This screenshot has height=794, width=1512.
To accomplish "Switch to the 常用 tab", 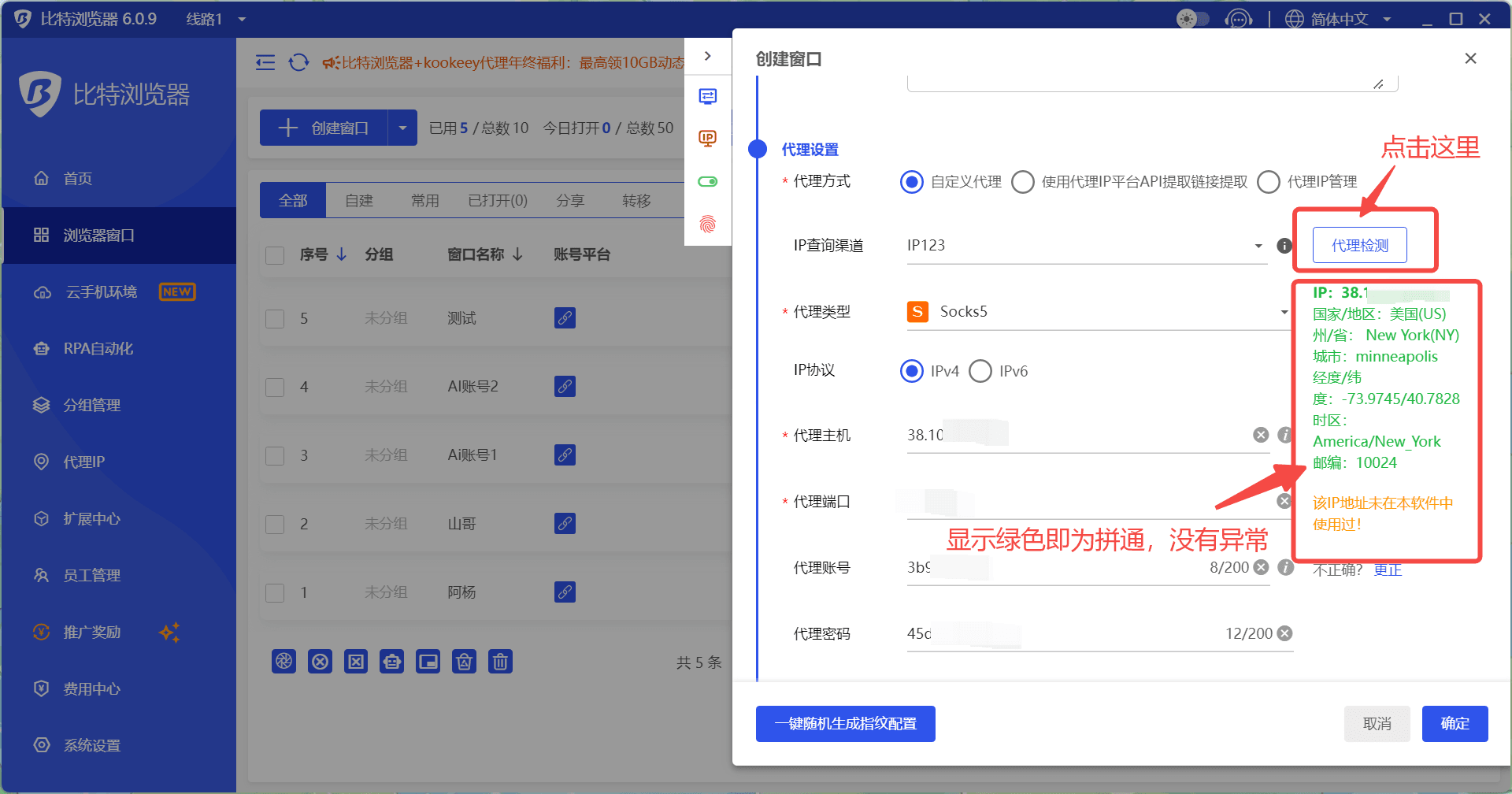I will [x=425, y=201].
